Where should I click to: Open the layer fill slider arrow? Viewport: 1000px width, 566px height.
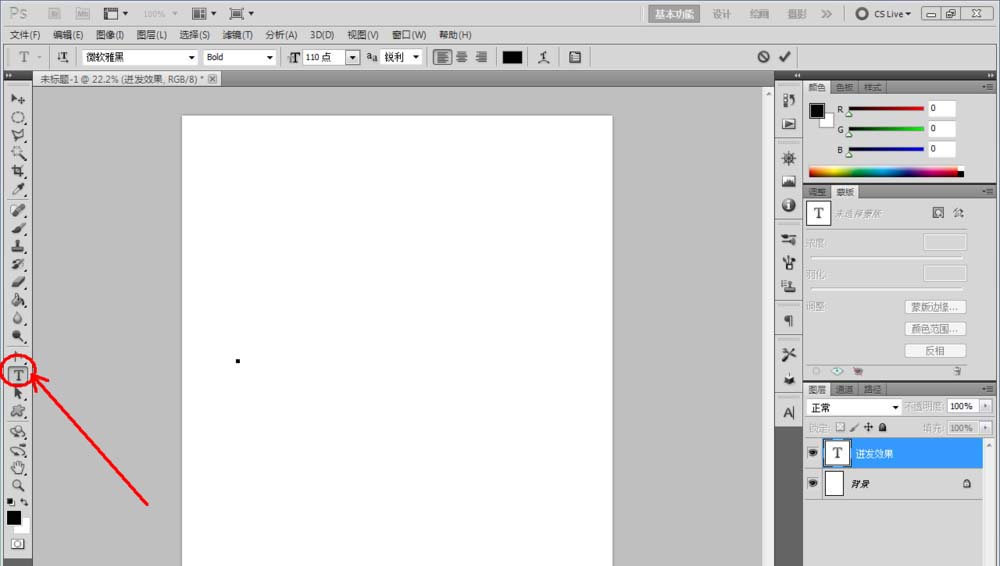985,428
